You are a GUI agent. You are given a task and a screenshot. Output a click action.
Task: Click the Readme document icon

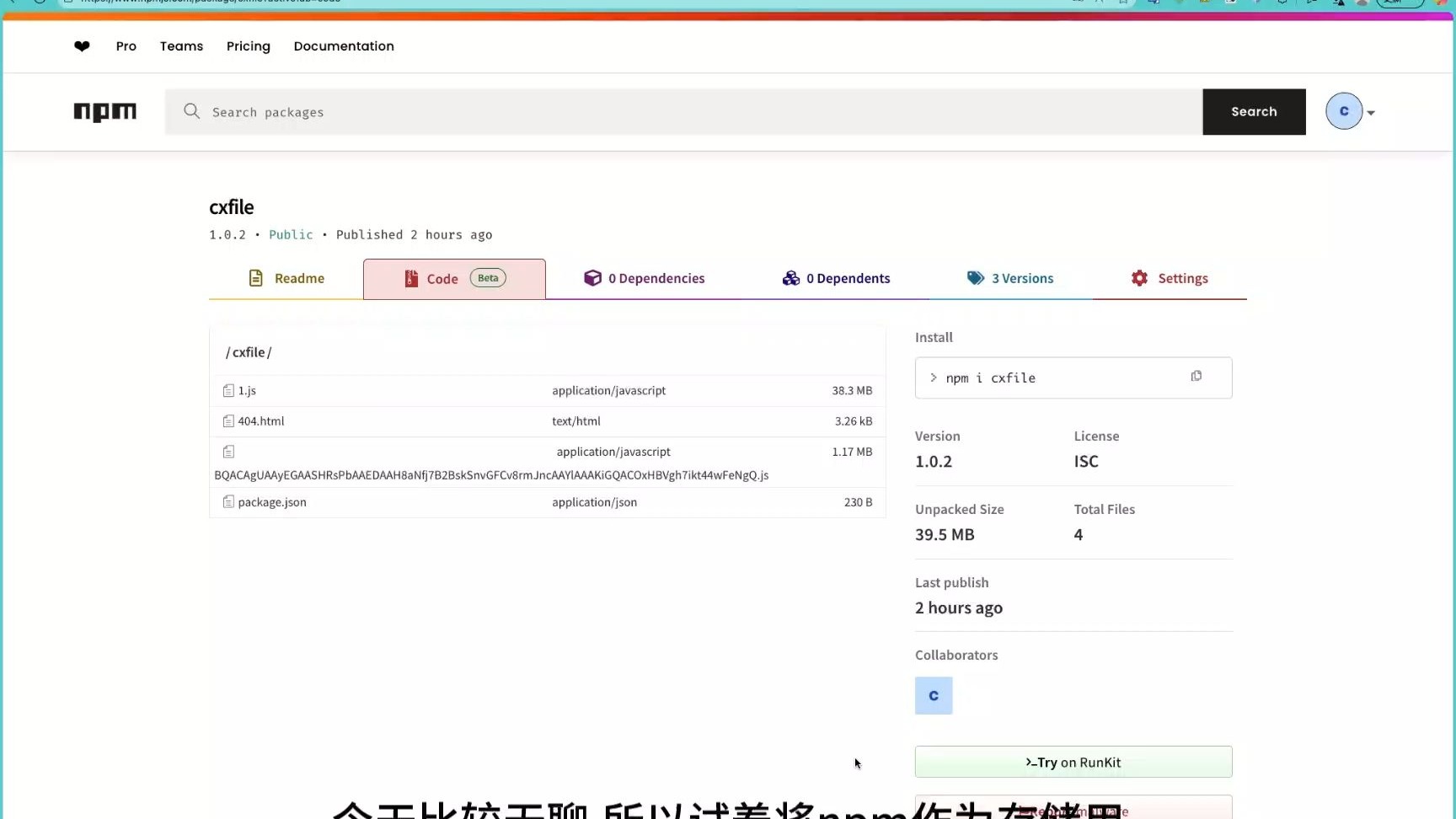256,278
